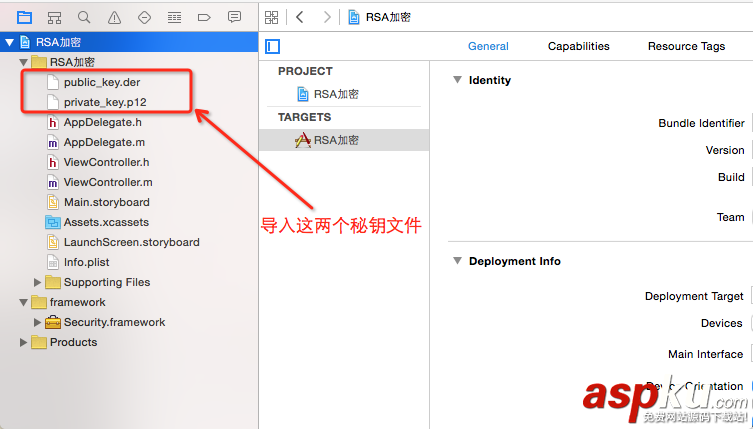Click the Deployment Target label
753x429 pixels.
(x=694, y=296)
